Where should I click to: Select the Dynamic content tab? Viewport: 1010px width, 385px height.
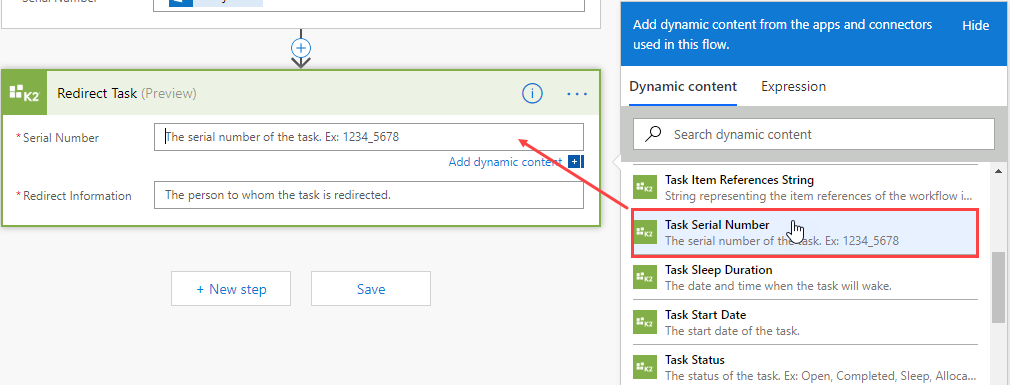click(683, 86)
